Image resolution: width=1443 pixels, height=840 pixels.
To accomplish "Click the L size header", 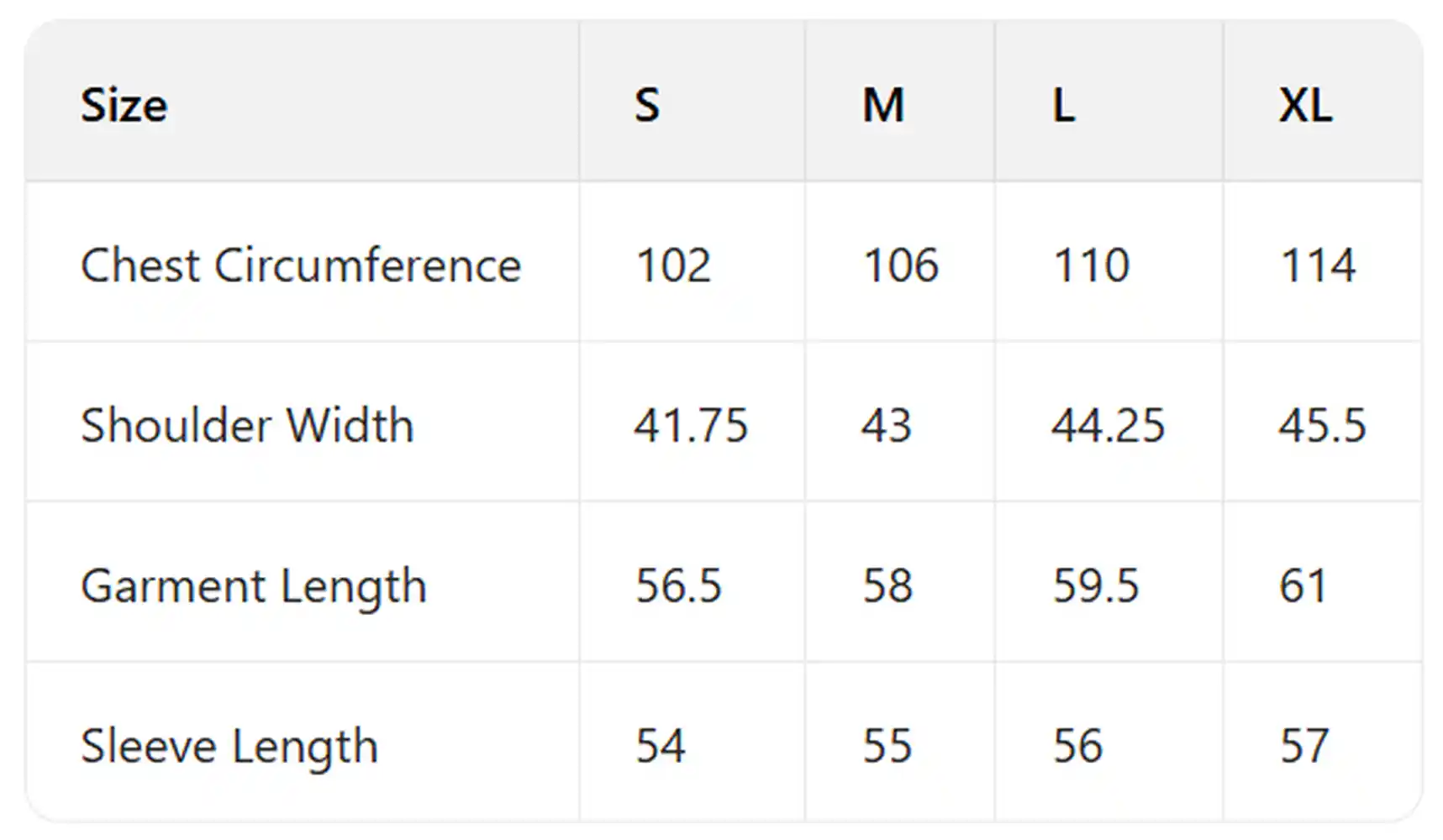I will click(x=1064, y=106).
